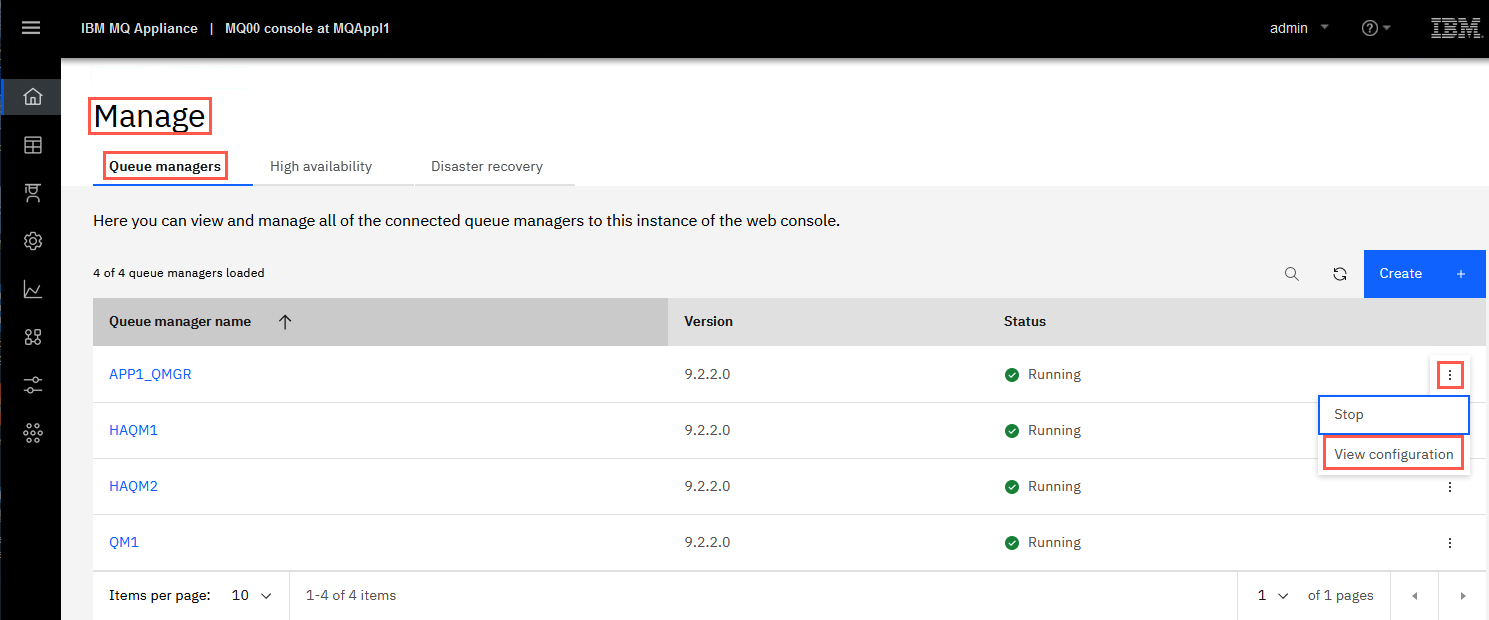Choose View configuration from the menu
This screenshot has width=1489, height=620.
coord(1394,454)
